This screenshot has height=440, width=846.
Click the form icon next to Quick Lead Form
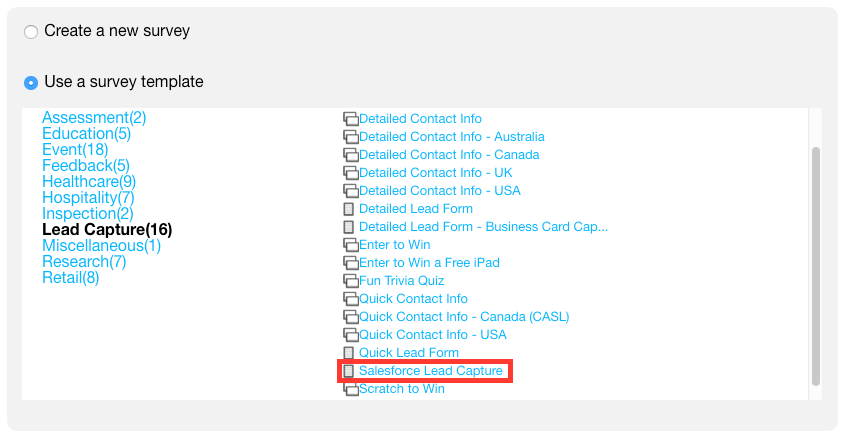[349, 353]
